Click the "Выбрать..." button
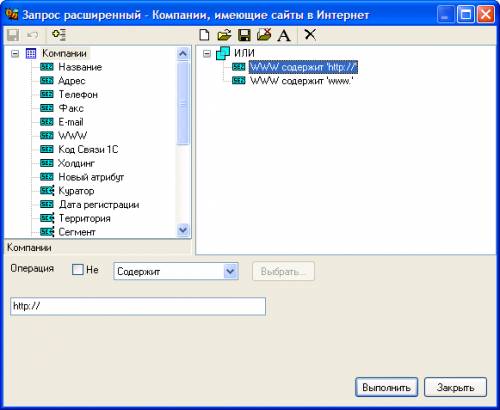The image size is (500, 410). pos(283,272)
